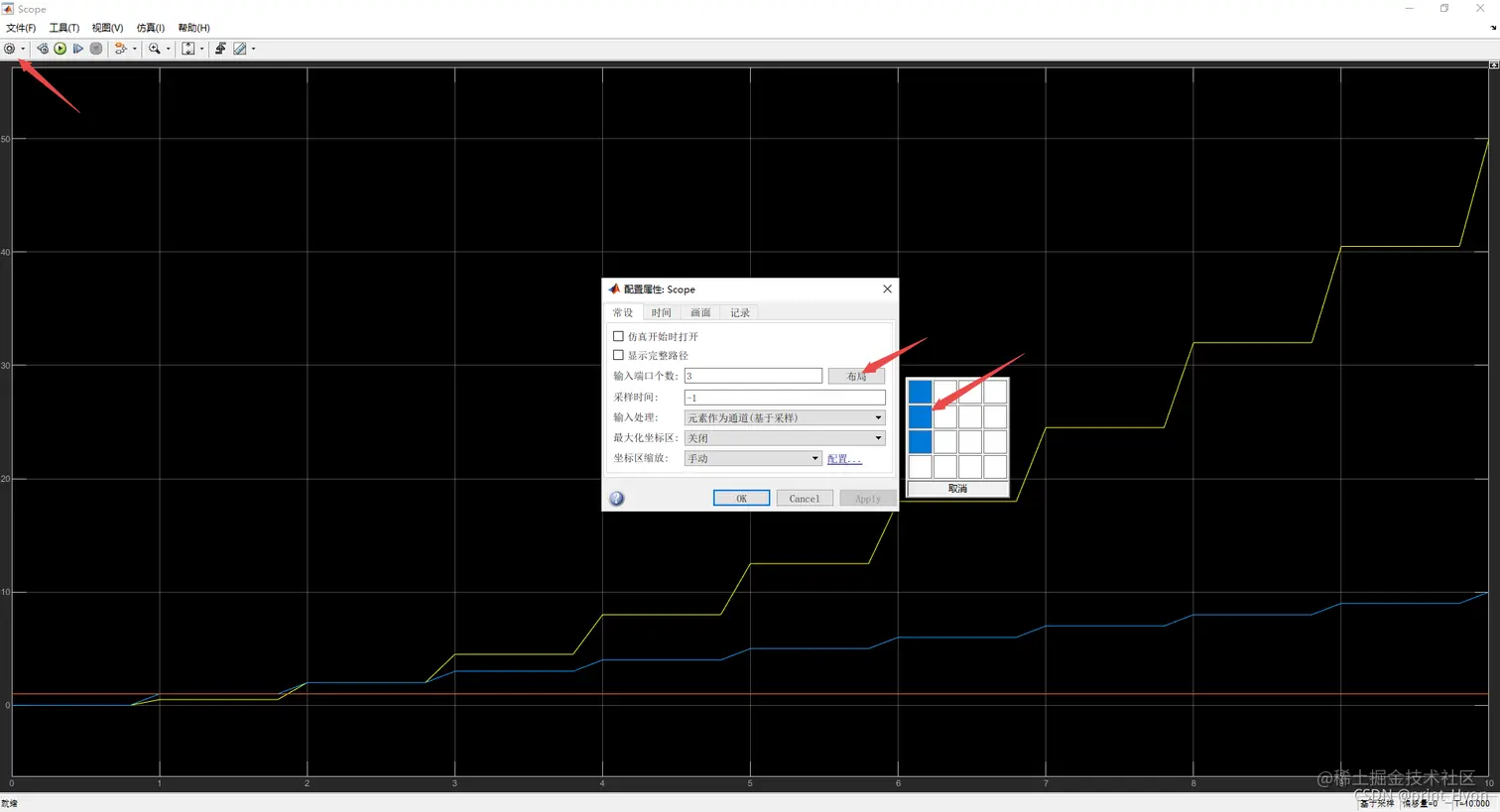This screenshot has width=1500, height=812.
Task: Select the first-row blue layout grid cell
Action: click(920, 392)
